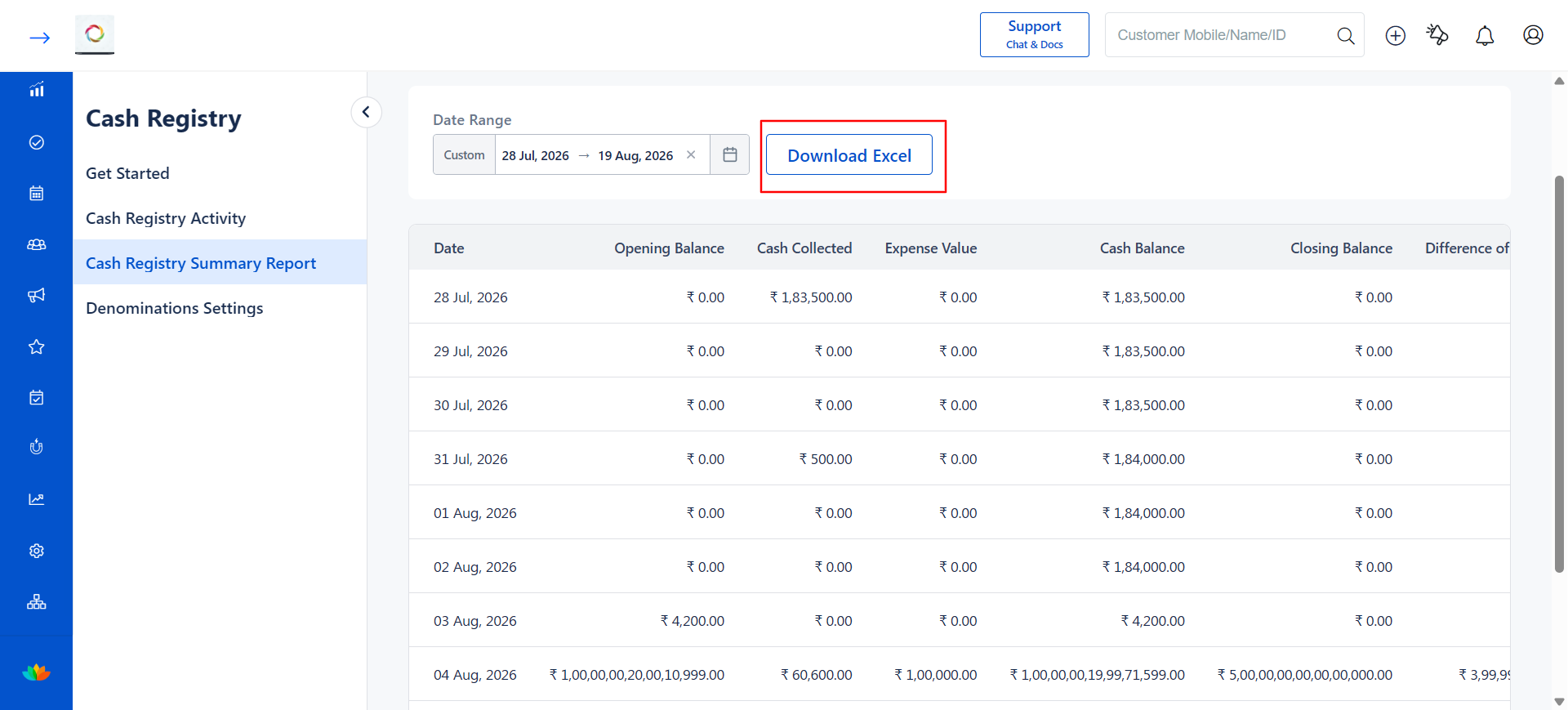This screenshot has width=1568, height=710.
Task: Open the megaphone icon in blue sidebar
Action: (37, 295)
